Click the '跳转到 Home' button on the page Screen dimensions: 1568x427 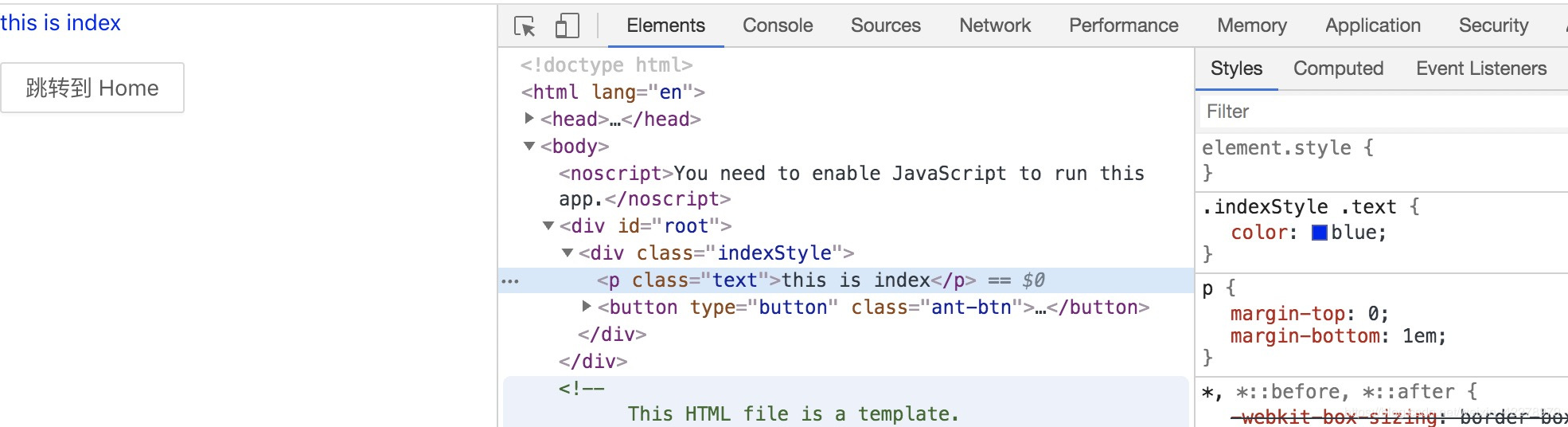click(92, 88)
